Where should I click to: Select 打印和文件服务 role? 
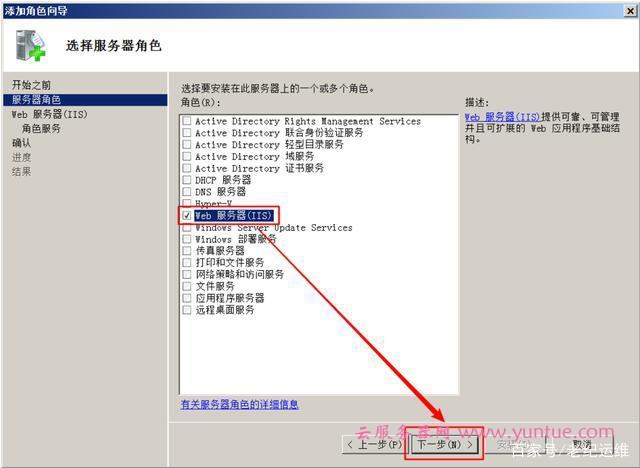point(187,263)
